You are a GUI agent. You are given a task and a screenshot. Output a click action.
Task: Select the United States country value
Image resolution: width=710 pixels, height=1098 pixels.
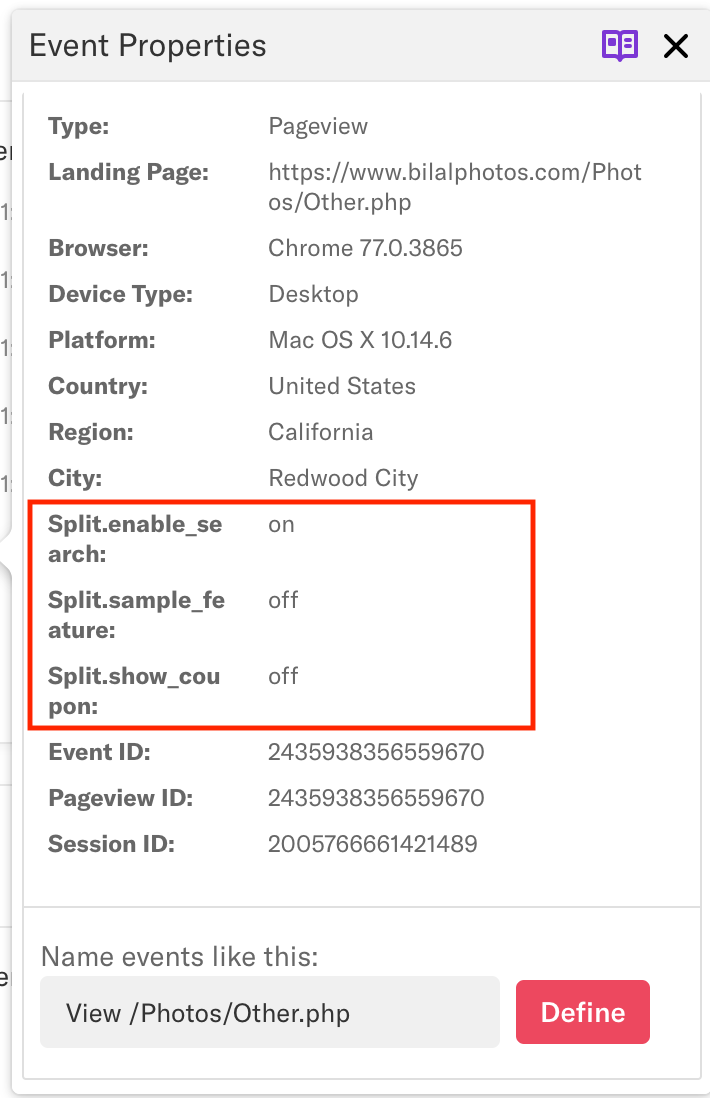point(342,386)
